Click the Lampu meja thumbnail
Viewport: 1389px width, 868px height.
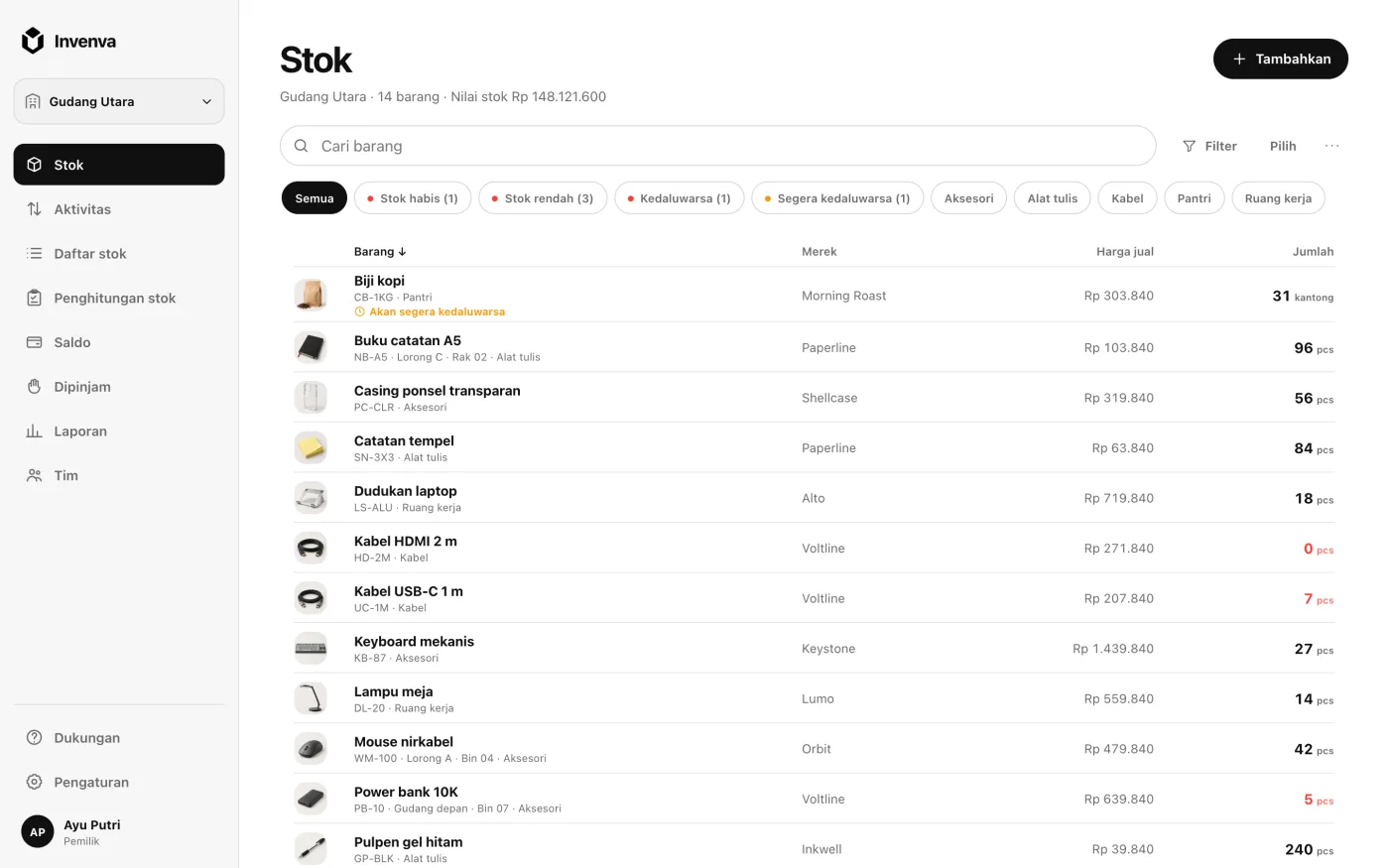(x=311, y=698)
